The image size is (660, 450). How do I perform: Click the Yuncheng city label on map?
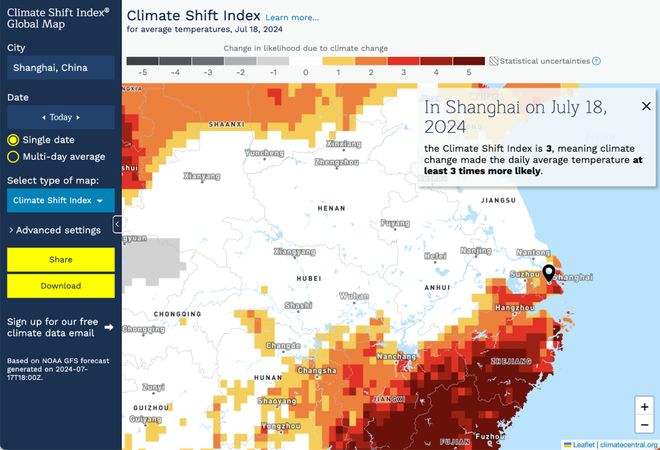(x=264, y=153)
